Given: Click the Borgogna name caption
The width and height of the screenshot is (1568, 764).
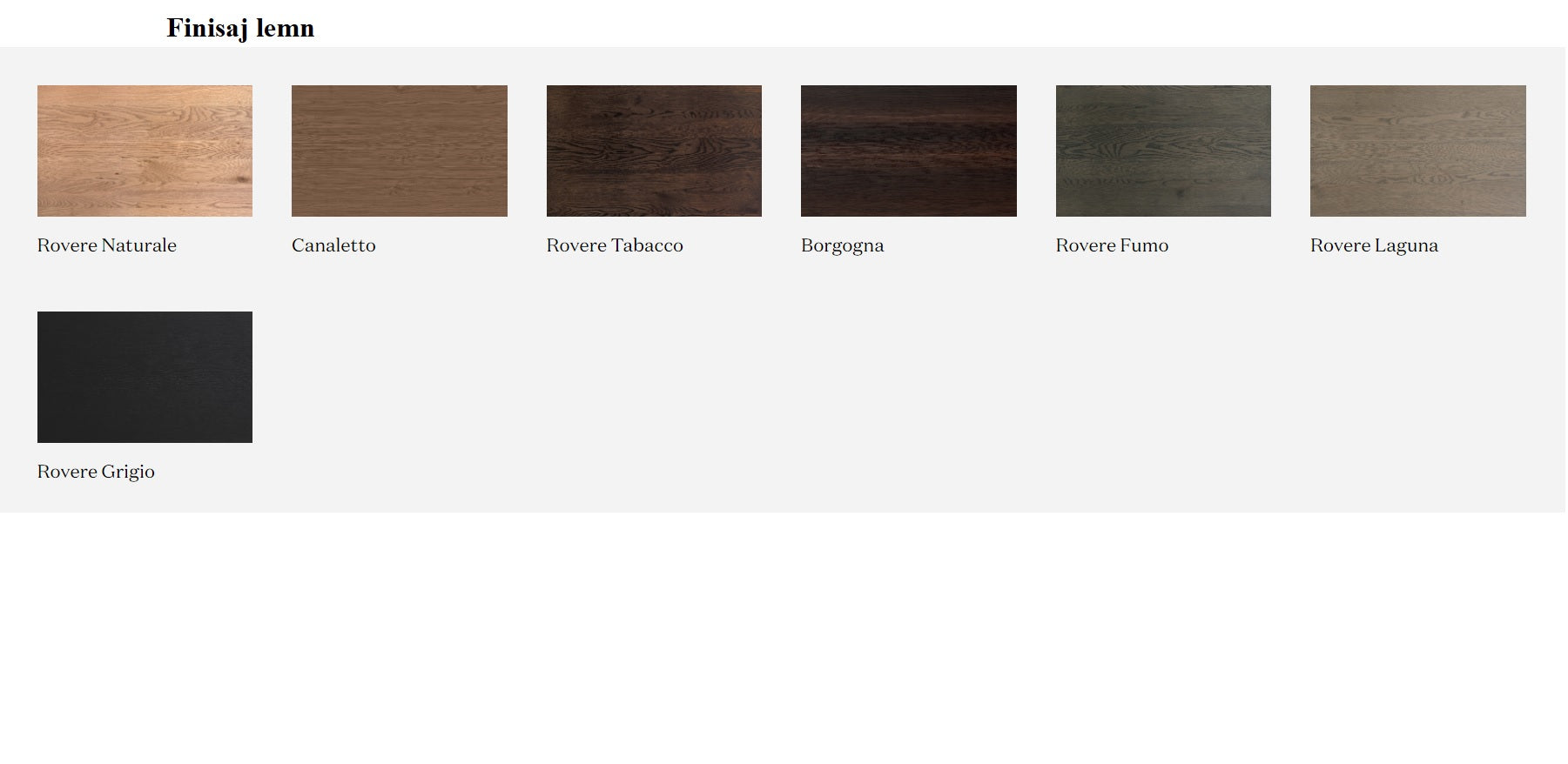Looking at the screenshot, I should pos(842,246).
